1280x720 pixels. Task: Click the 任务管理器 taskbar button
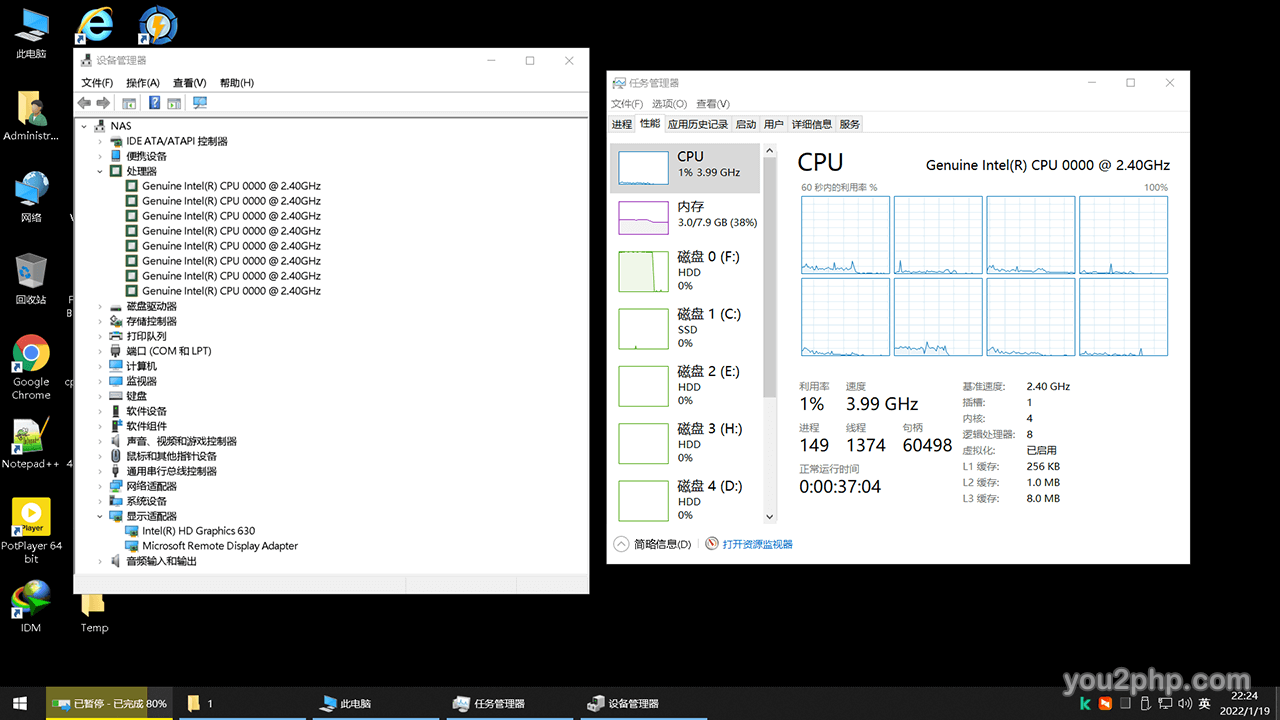508,703
